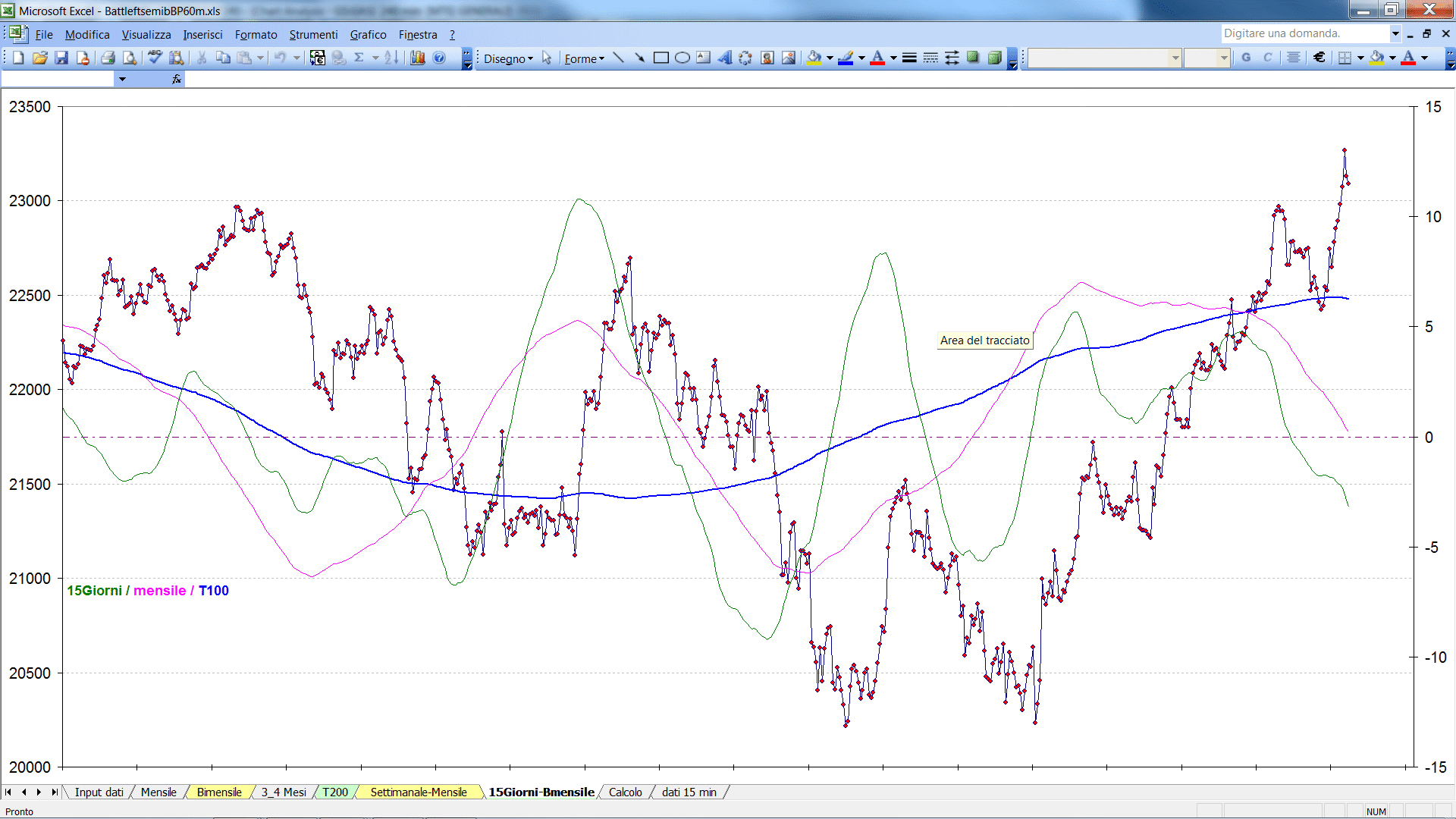
Task: Open the File menu
Action: (x=44, y=35)
